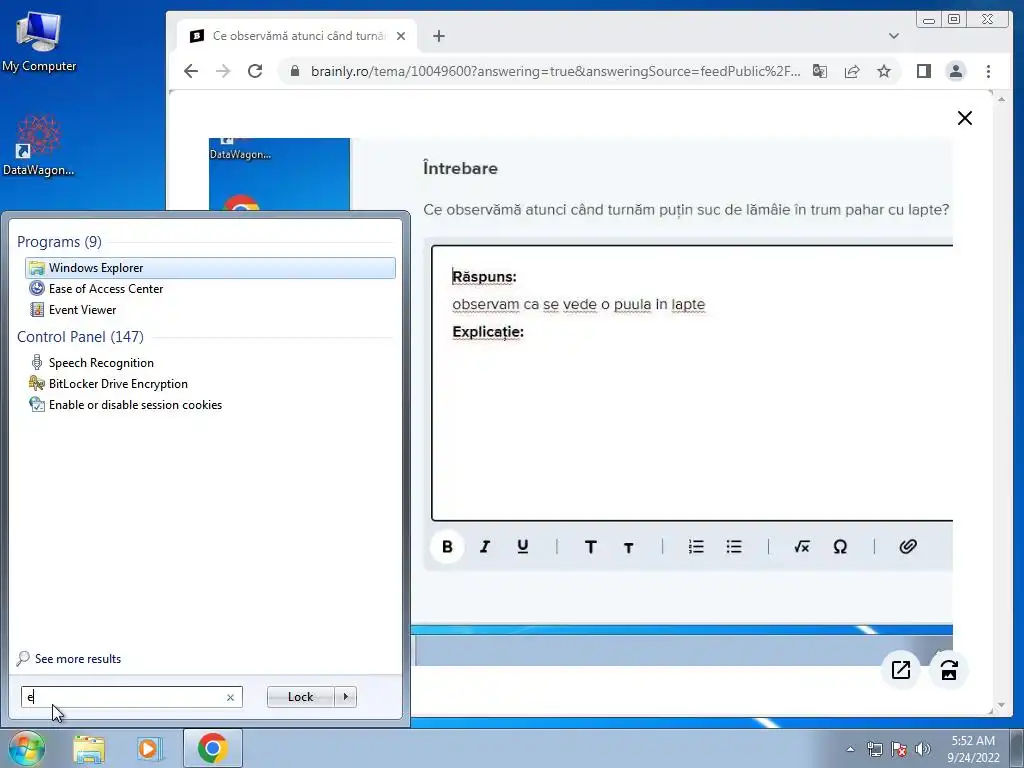Click the rotate image icon button
The image size is (1024, 768).
click(949, 670)
